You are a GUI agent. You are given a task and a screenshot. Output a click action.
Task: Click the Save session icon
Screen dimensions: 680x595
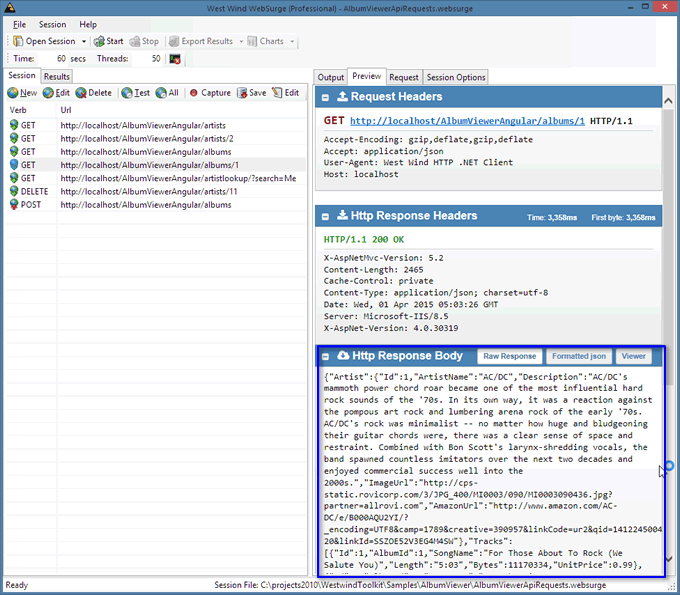[x=242, y=93]
